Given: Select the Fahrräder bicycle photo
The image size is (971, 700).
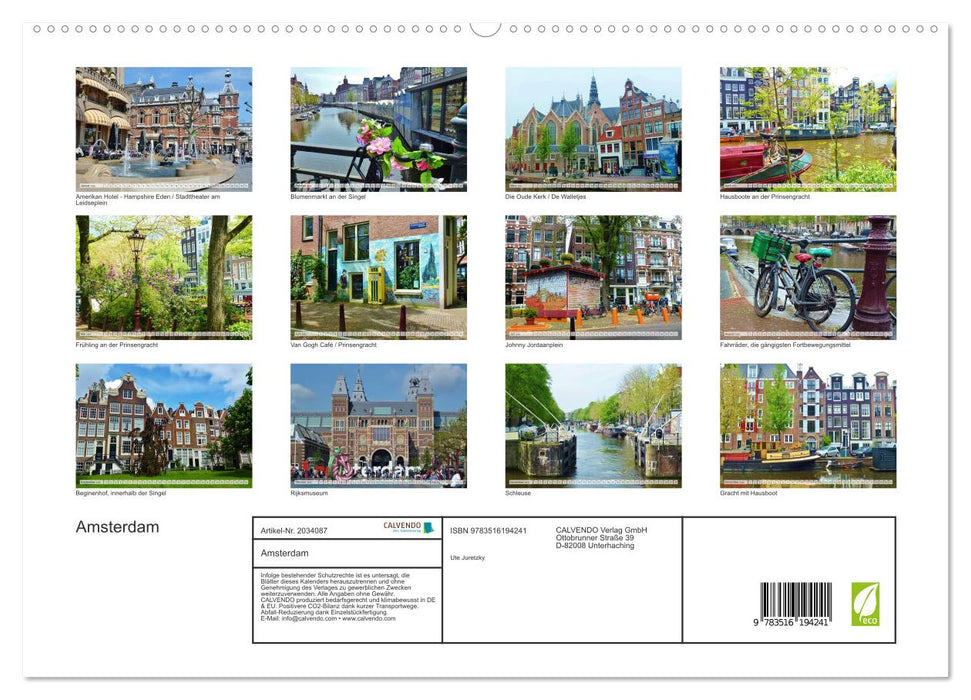Looking at the screenshot, I should [808, 277].
